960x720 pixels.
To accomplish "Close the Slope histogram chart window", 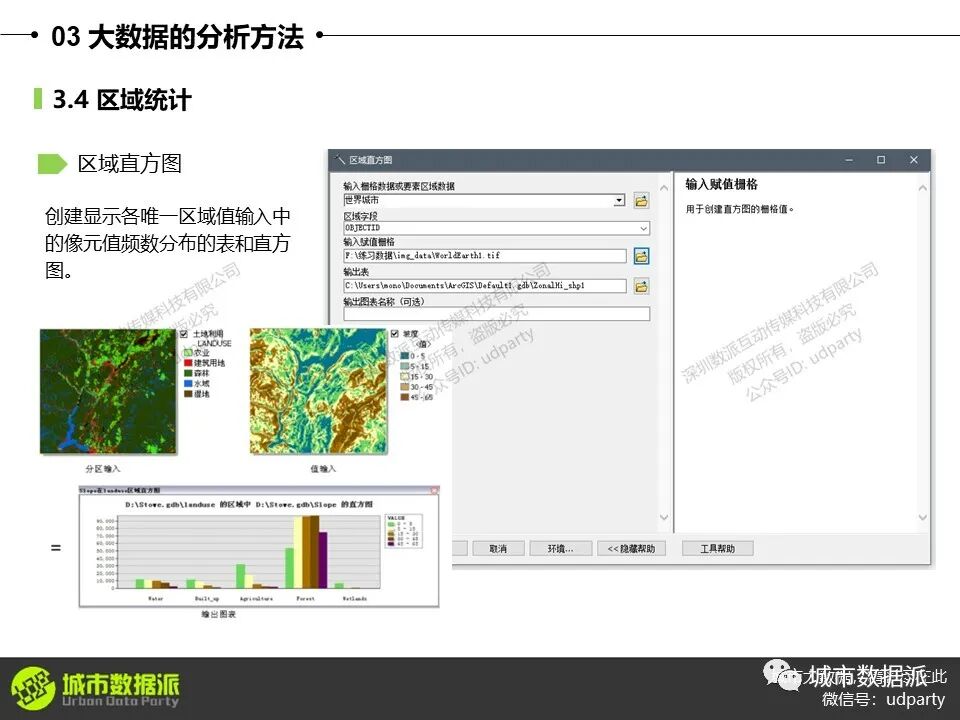I will [x=434, y=491].
